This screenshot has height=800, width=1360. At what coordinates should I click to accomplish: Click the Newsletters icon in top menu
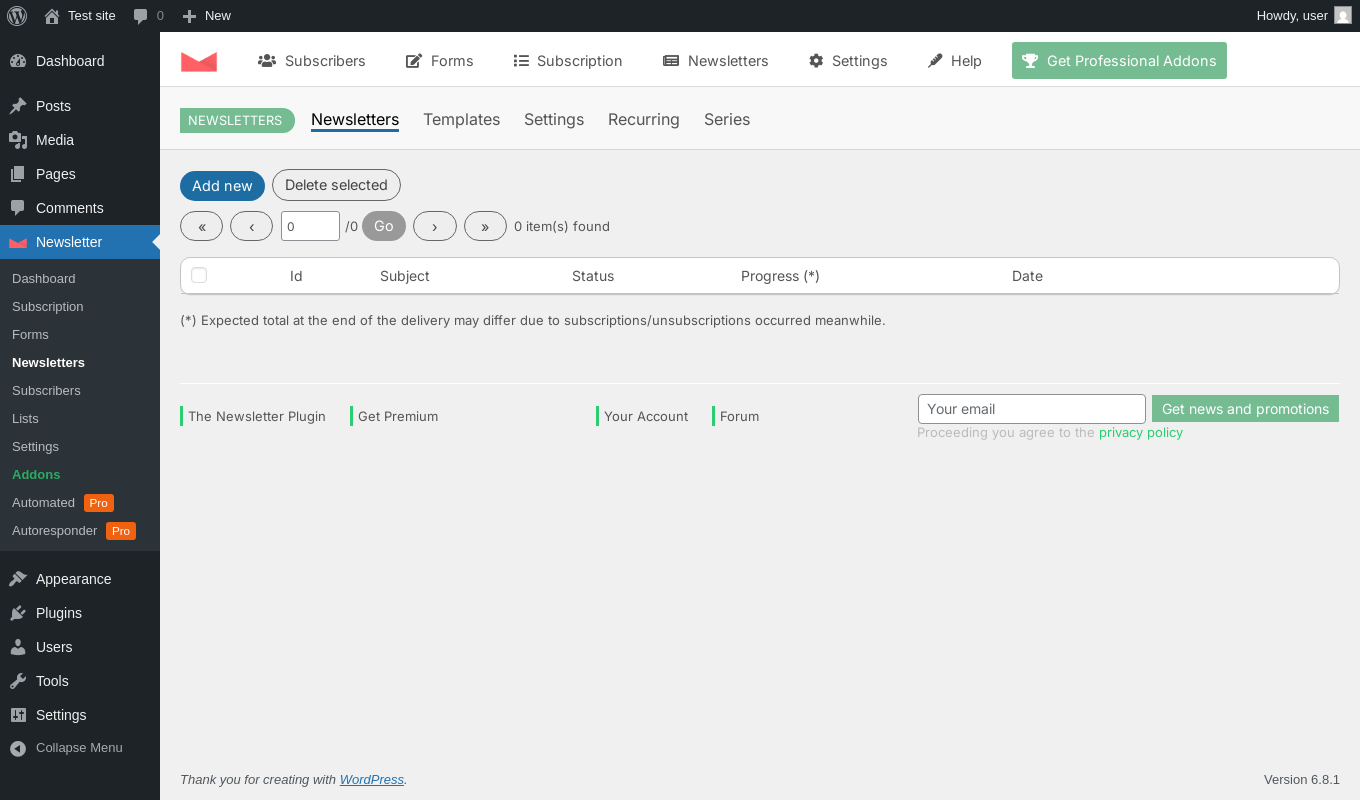coord(671,61)
